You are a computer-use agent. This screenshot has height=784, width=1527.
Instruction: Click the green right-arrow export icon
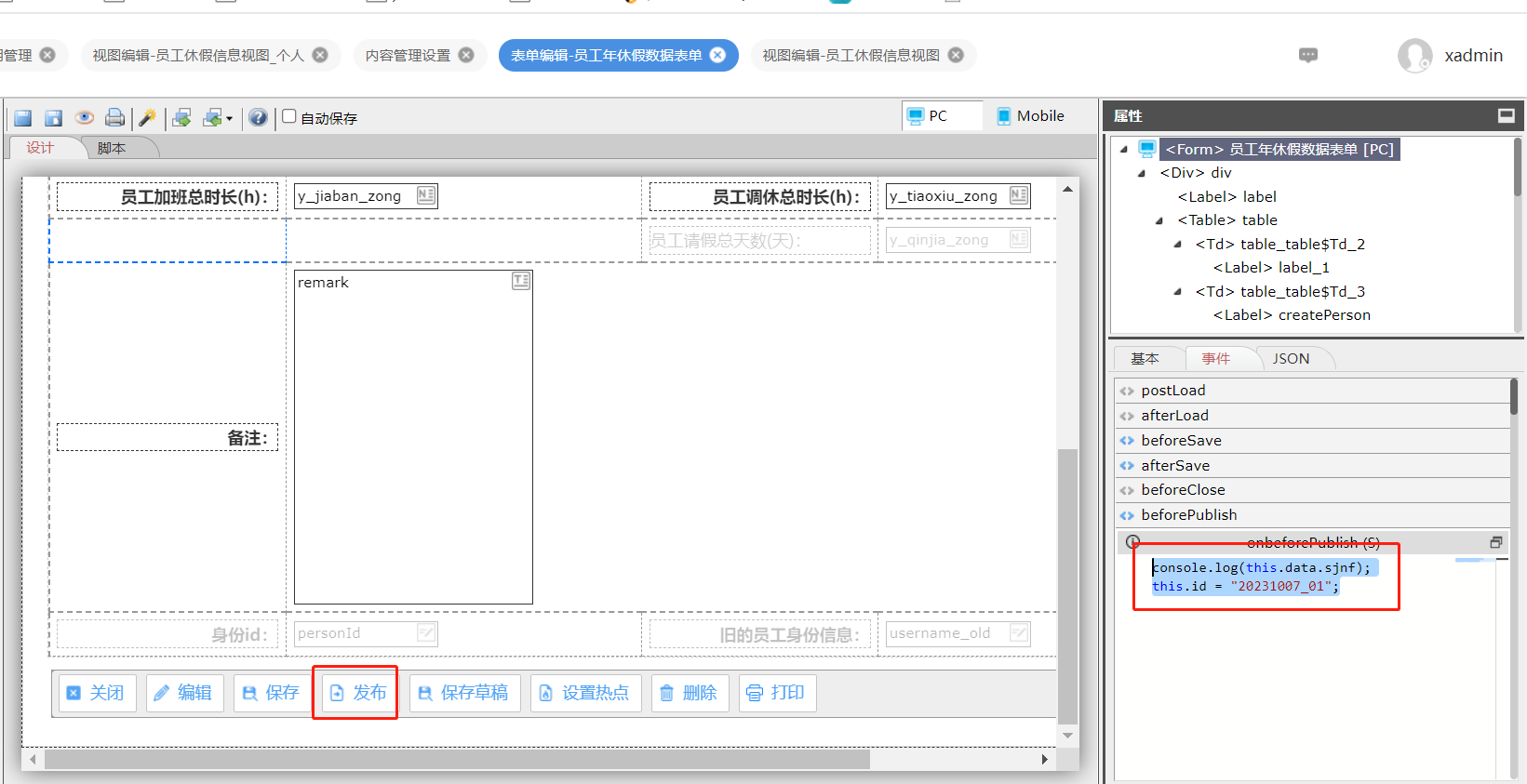point(182,117)
